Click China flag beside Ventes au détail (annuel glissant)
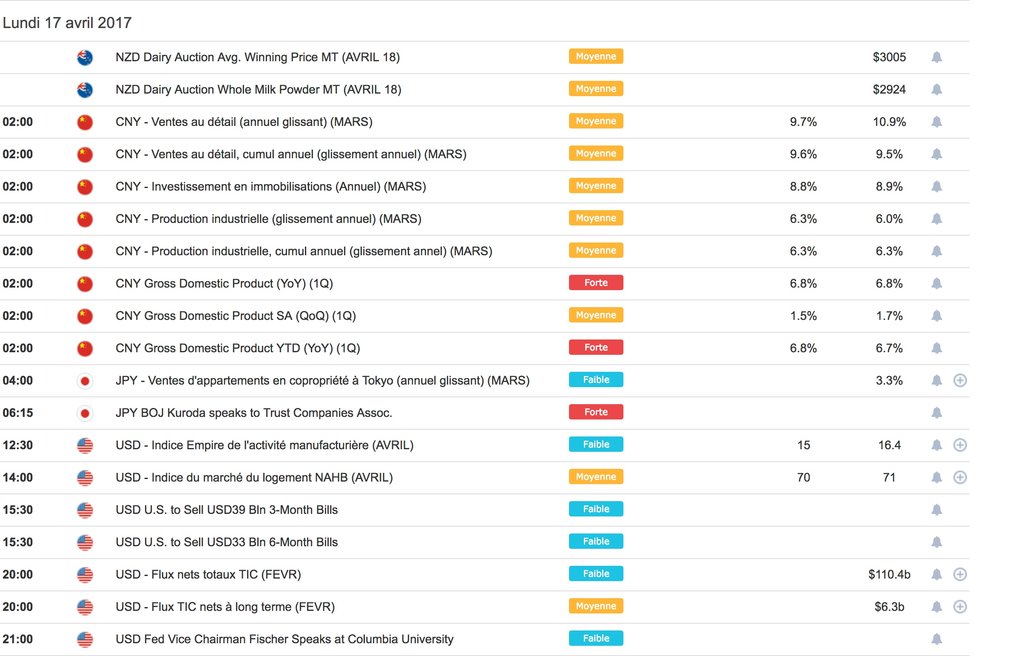This screenshot has height=656, width=1024. [x=85, y=122]
